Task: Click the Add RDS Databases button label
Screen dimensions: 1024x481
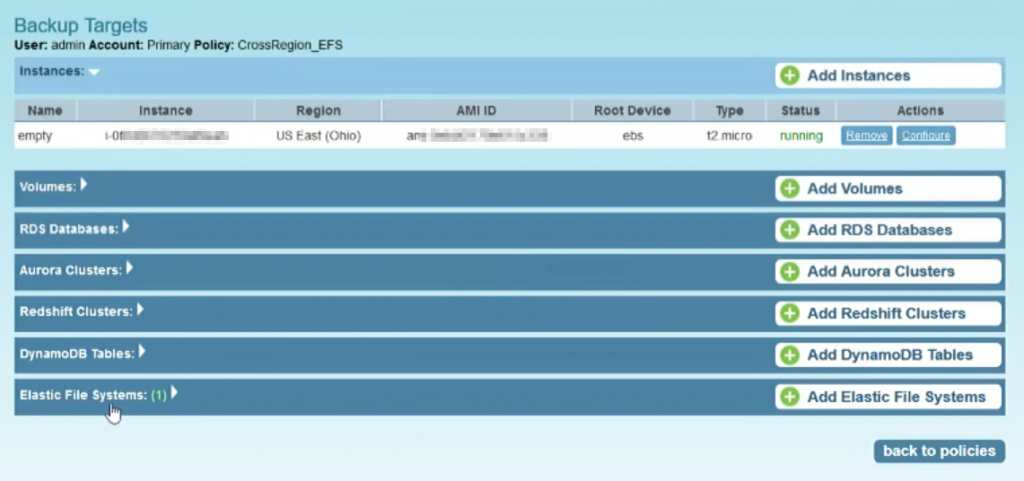Action: 880,230
